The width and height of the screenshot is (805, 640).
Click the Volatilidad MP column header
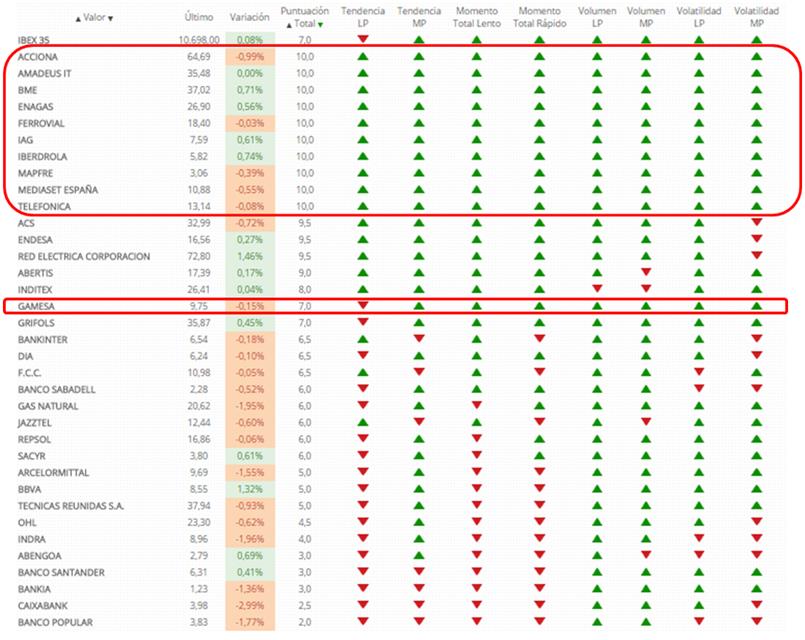click(x=756, y=17)
